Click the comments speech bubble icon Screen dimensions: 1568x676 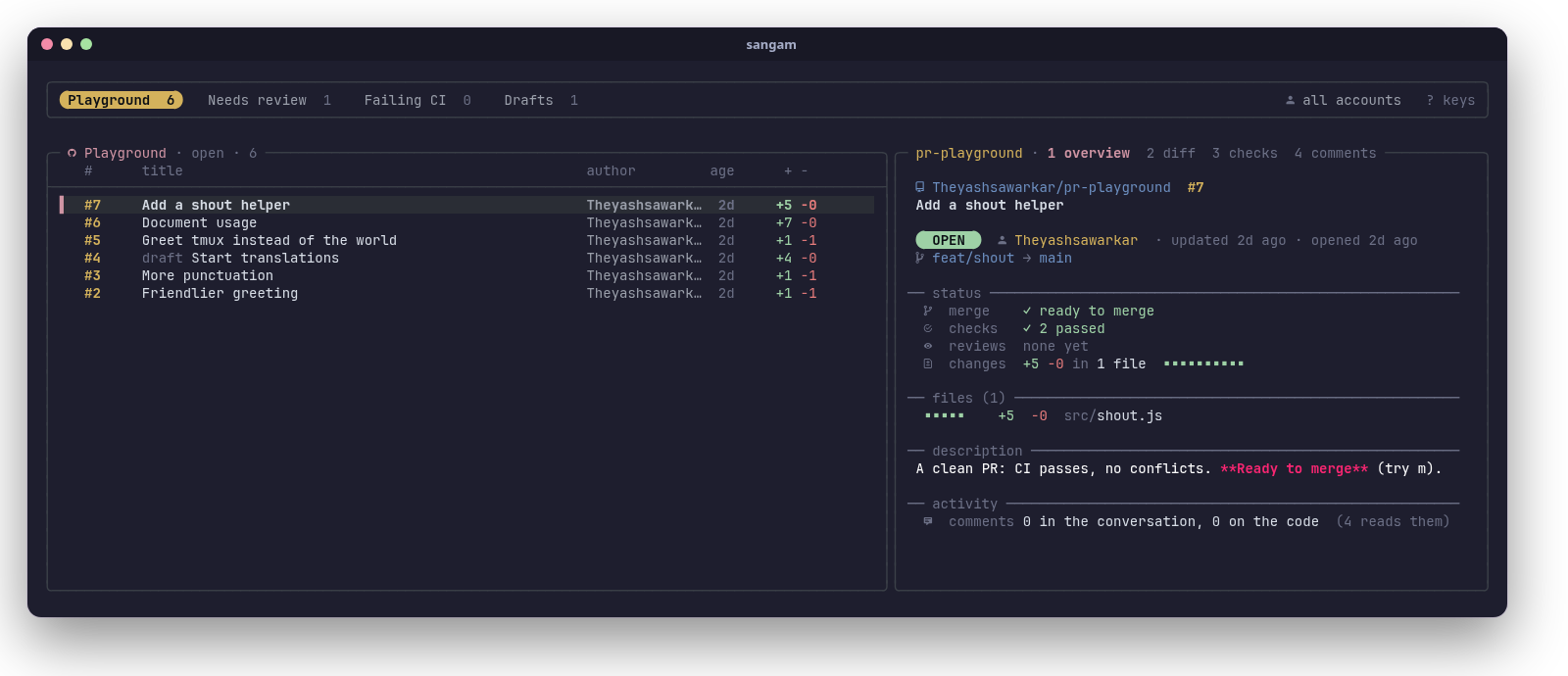pyautogui.click(x=928, y=521)
